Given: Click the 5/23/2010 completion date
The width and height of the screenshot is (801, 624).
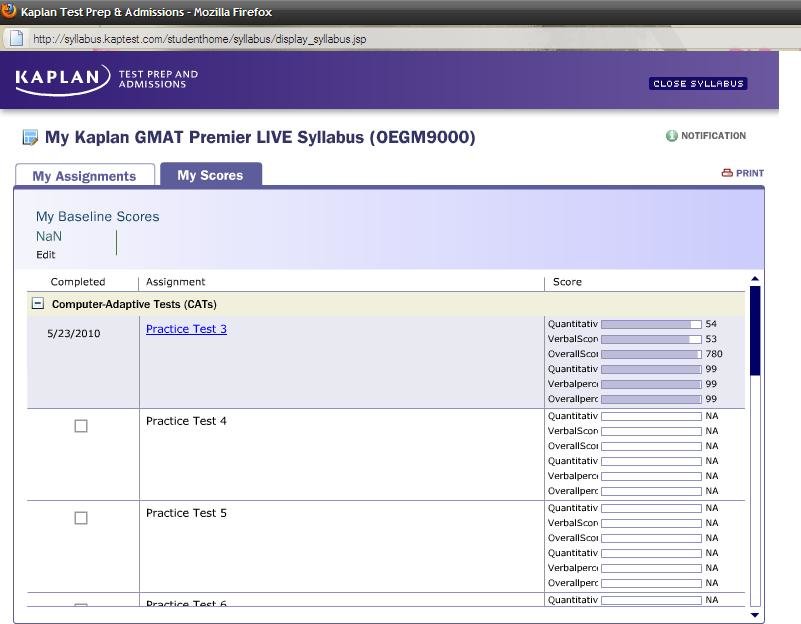Looking at the screenshot, I should click(74, 333).
